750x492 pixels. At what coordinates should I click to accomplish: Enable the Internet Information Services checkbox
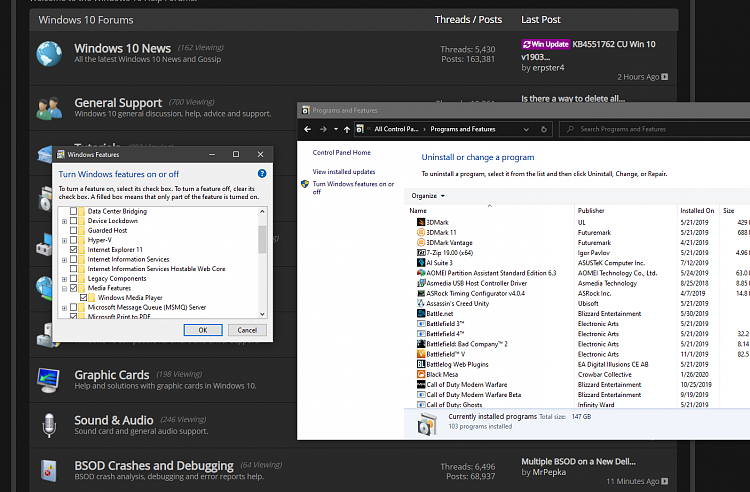(x=73, y=259)
